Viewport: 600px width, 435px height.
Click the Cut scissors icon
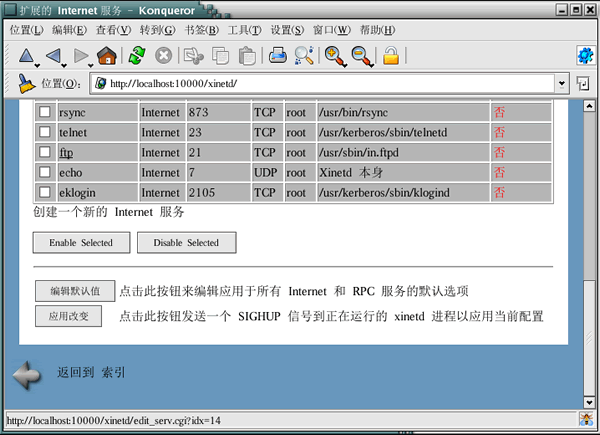pyautogui.click(x=194, y=56)
